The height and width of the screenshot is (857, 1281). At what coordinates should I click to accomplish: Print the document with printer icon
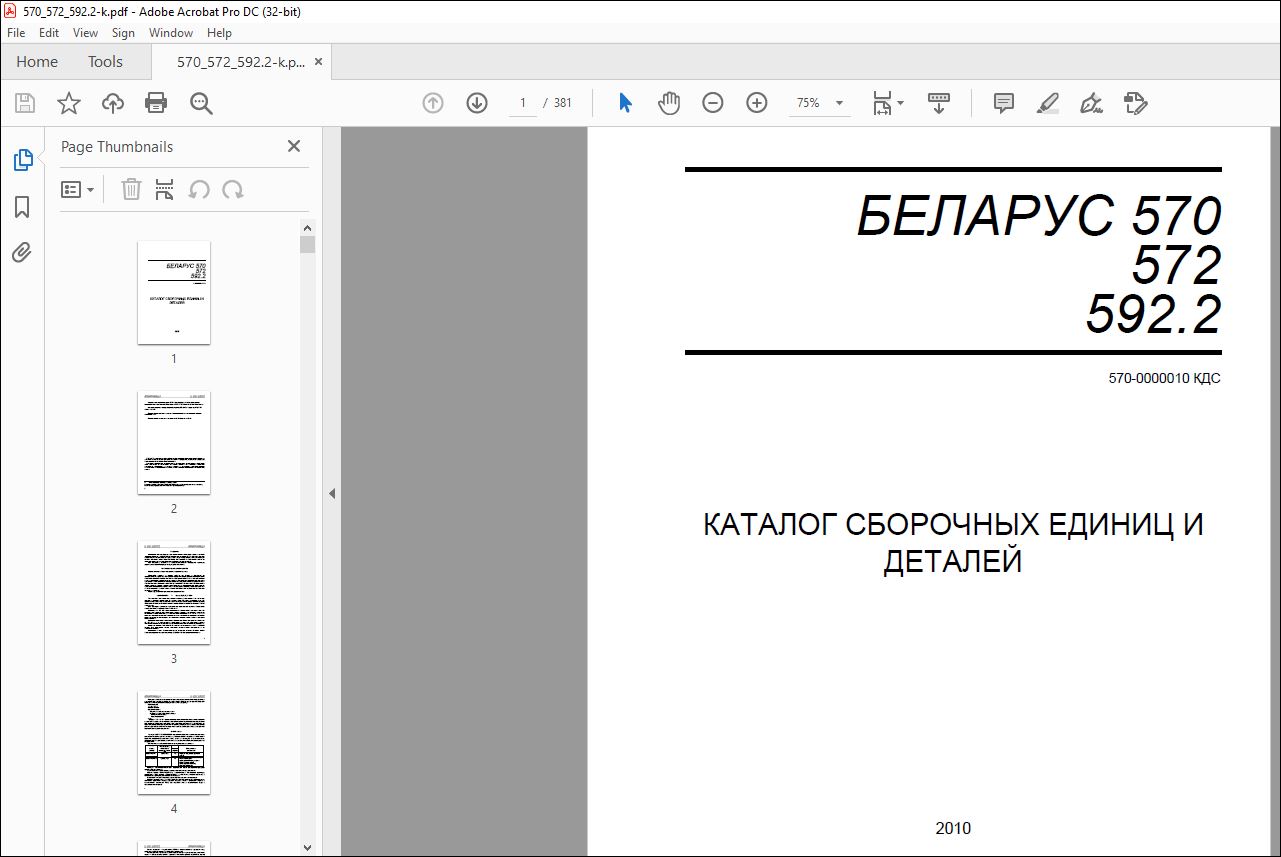(156, 103)
